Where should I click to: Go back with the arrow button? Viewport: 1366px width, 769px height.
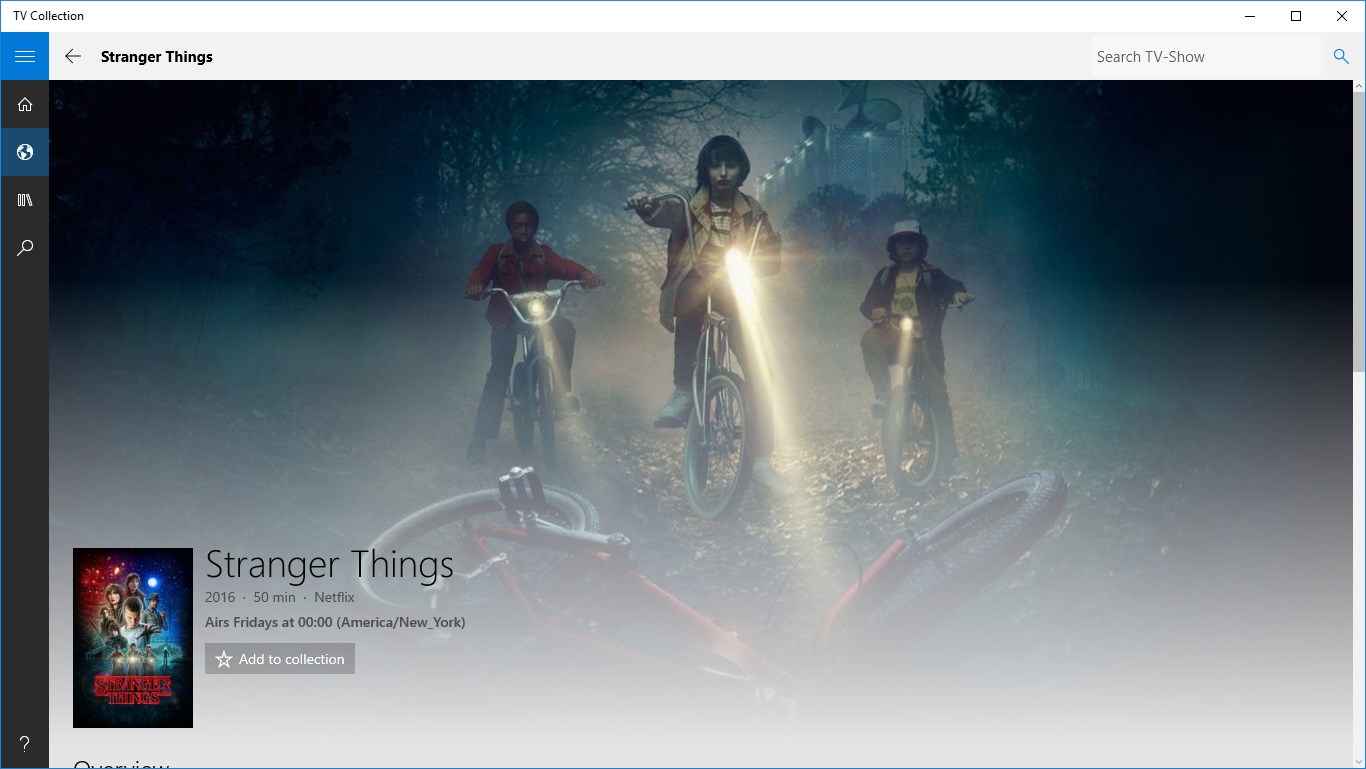[x=73, y=56]
